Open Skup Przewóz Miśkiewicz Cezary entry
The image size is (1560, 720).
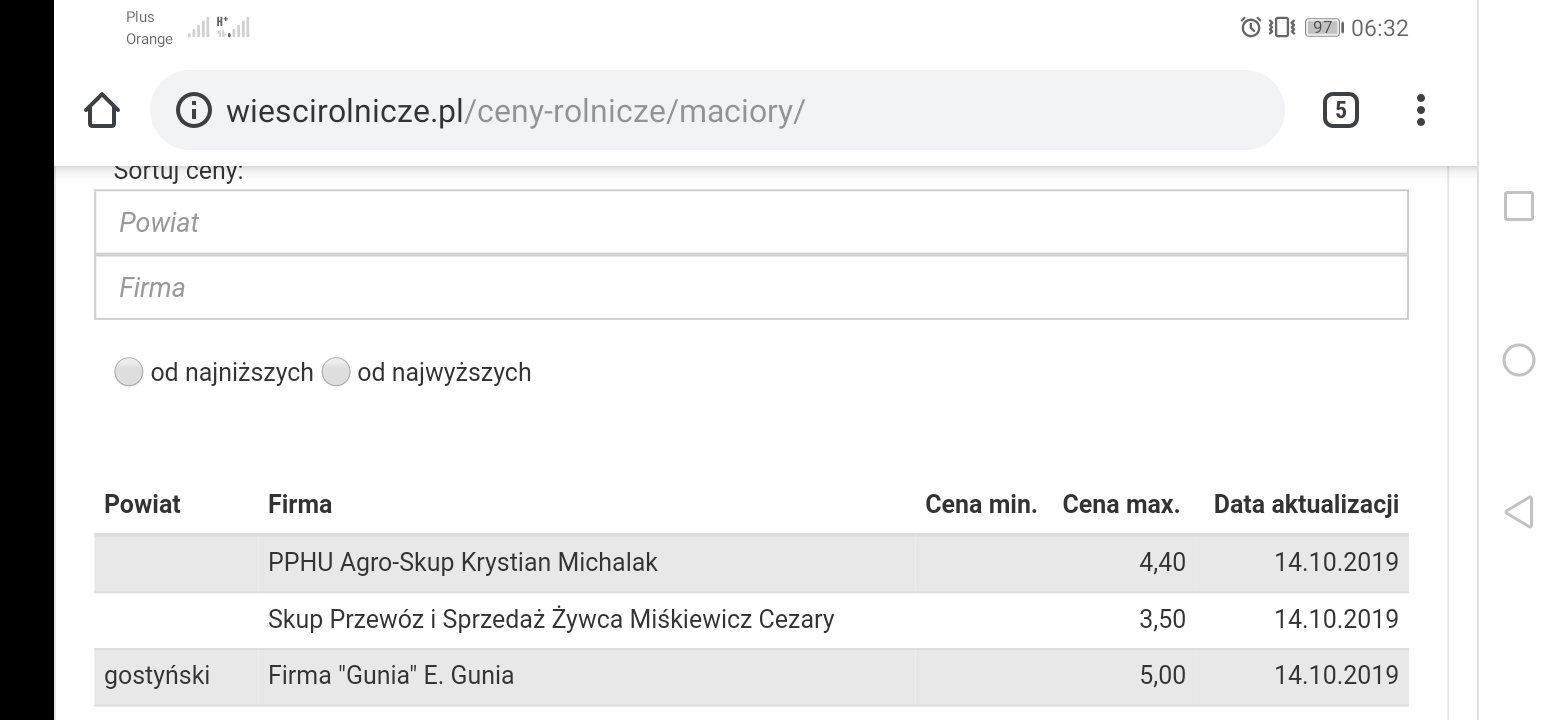551,620
